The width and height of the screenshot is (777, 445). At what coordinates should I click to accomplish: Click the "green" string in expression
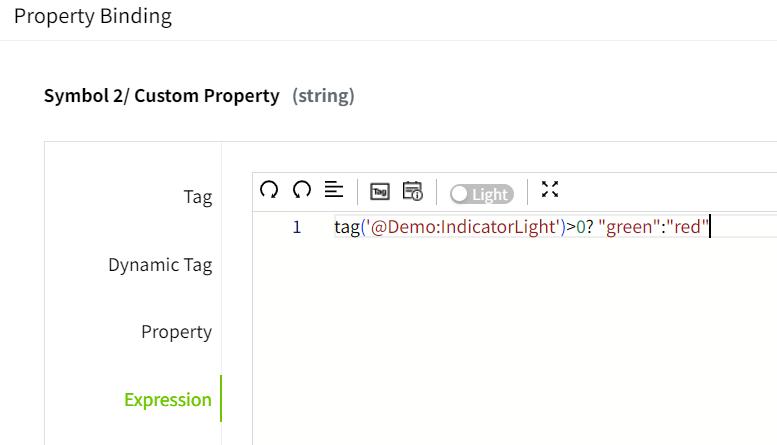[x=631, y=227]
